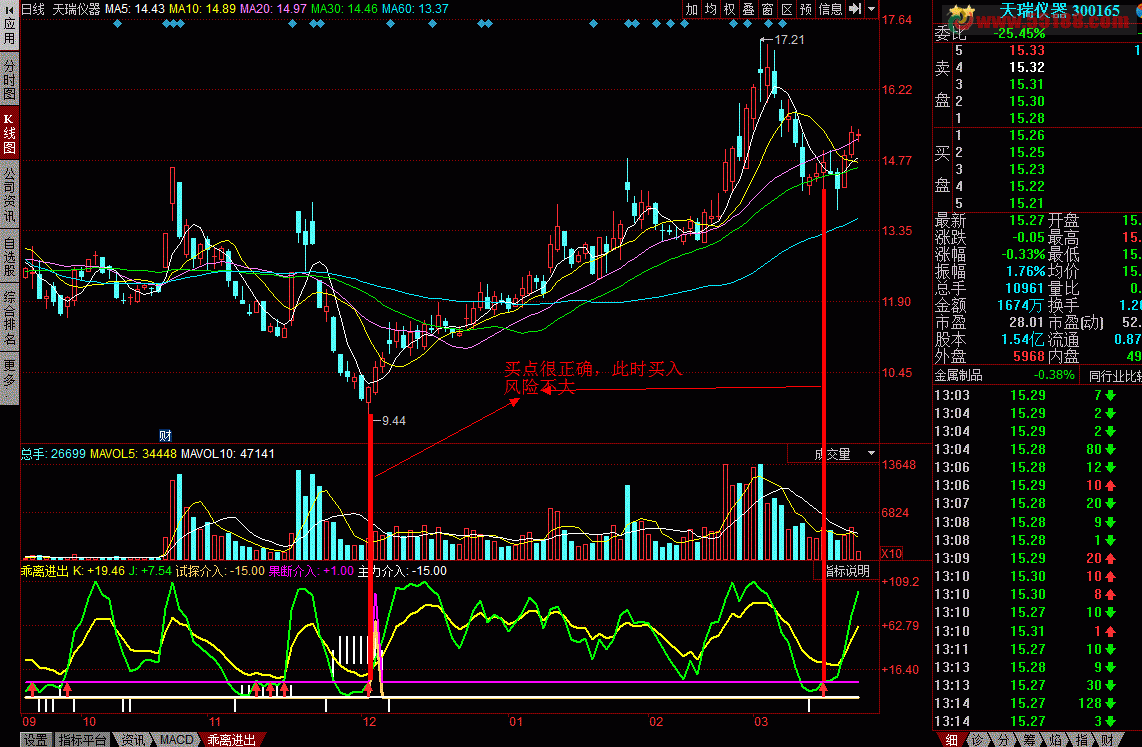Click the 最新 price value 15.27
This screenshot has width=1142, height=747.
1027,221
